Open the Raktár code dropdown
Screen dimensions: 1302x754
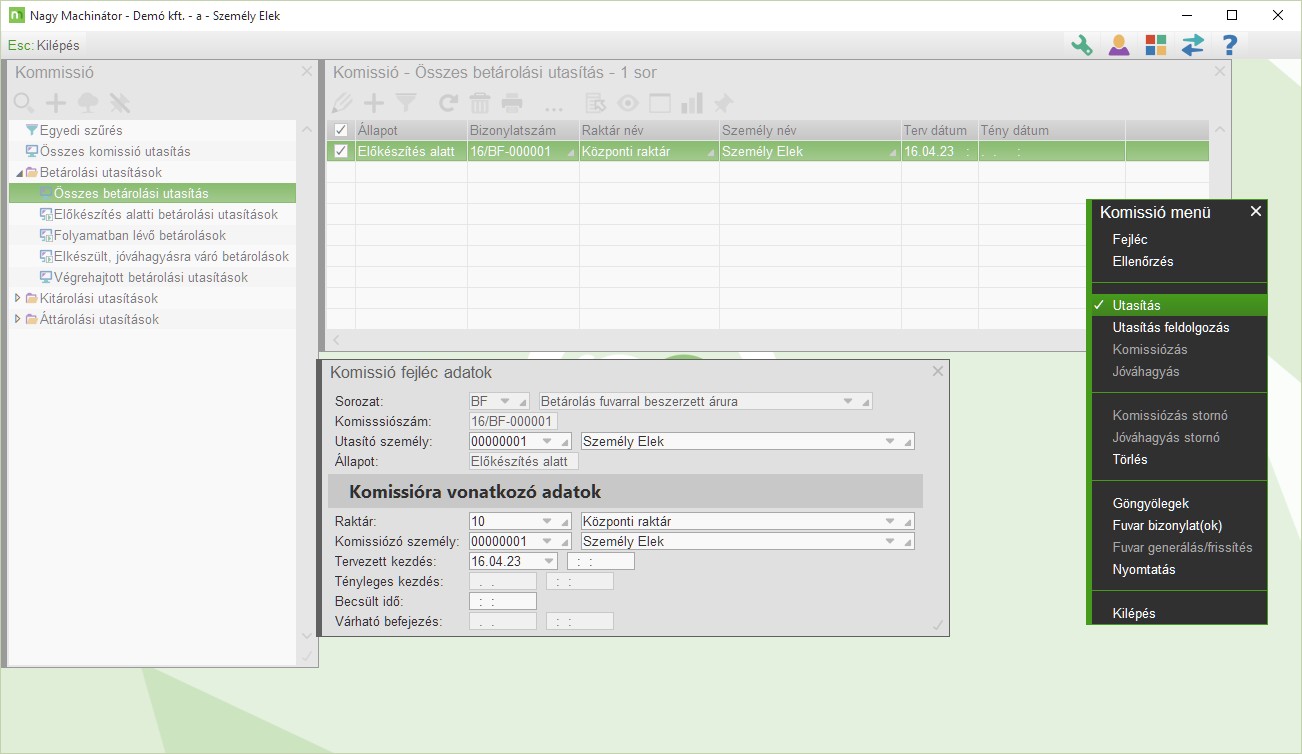tap(548, 521)
